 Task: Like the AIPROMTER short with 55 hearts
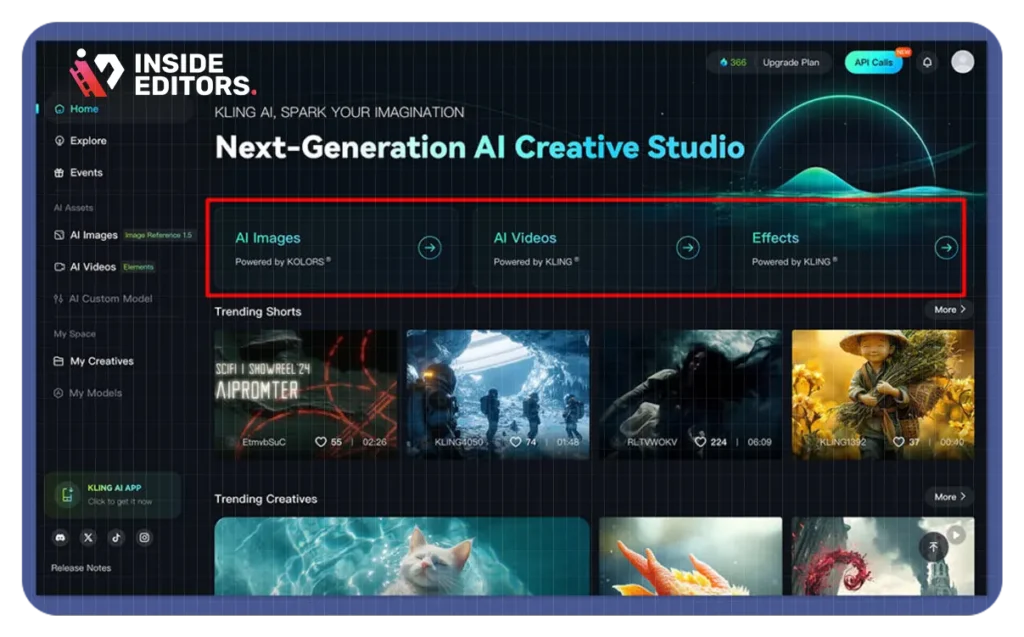321,441
